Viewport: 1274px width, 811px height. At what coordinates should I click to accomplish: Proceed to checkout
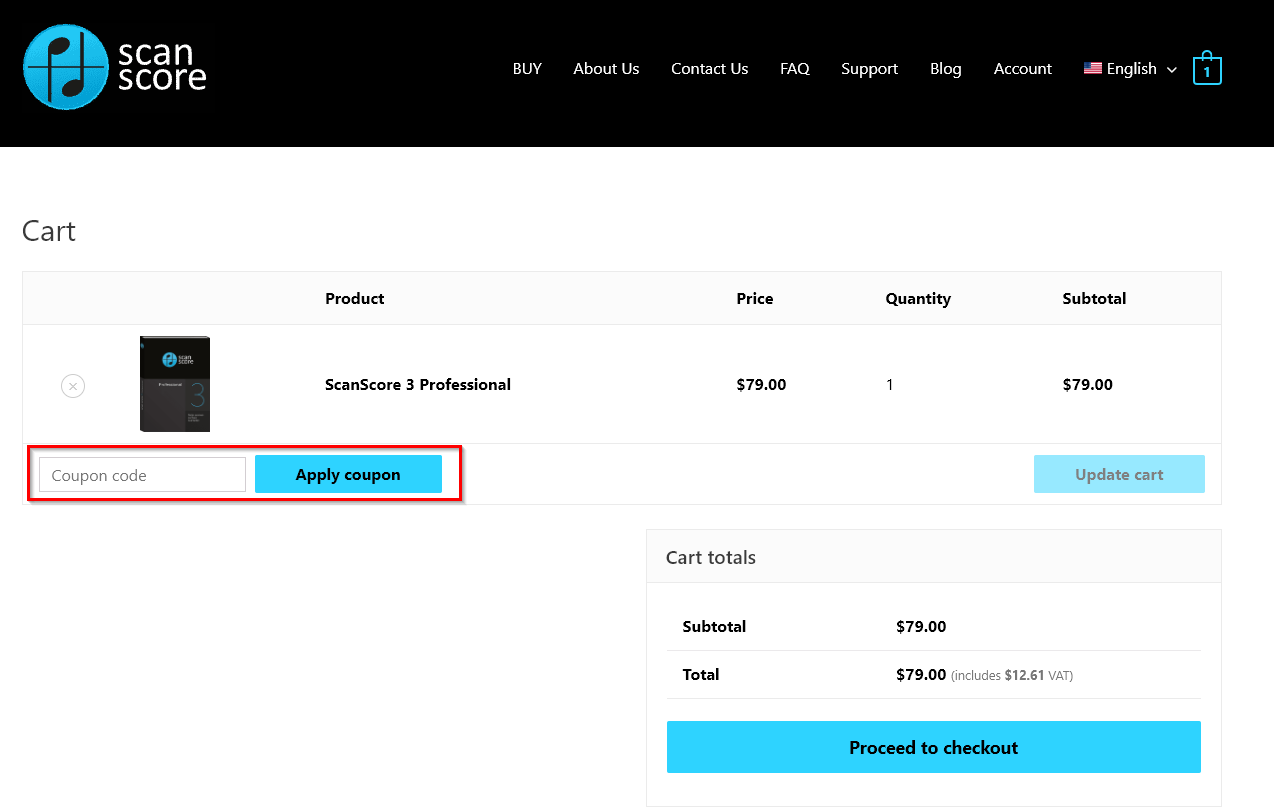click(x=933, y=747)
